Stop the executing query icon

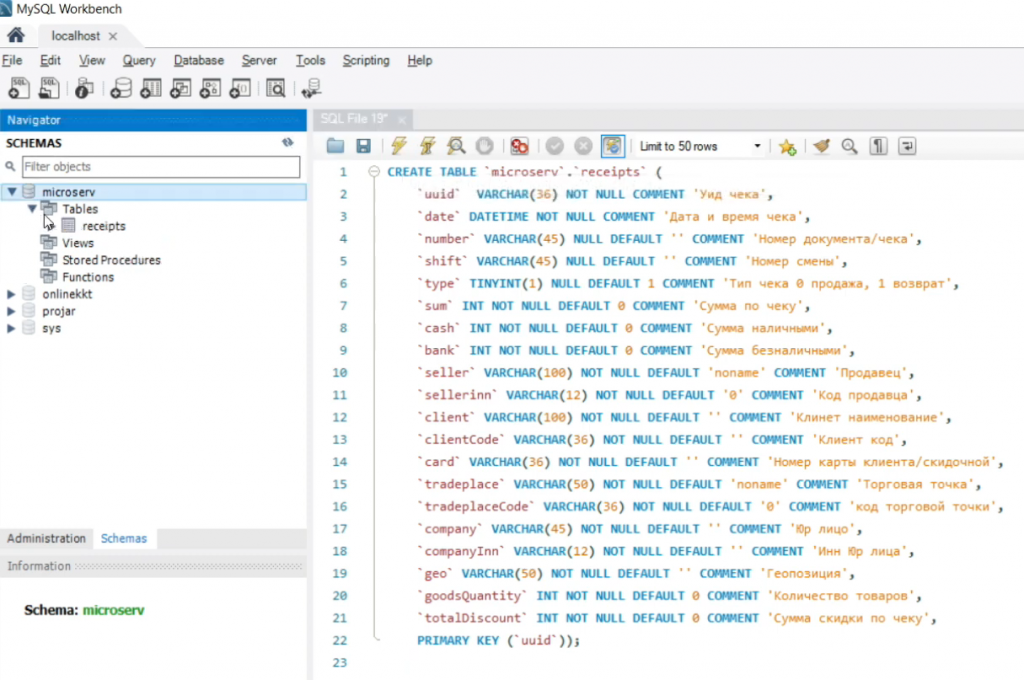(x=485, y=146)
